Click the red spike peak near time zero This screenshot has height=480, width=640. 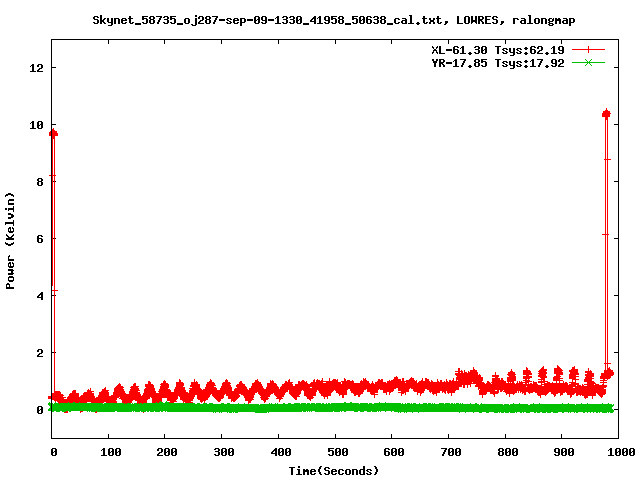coord(53,133)
